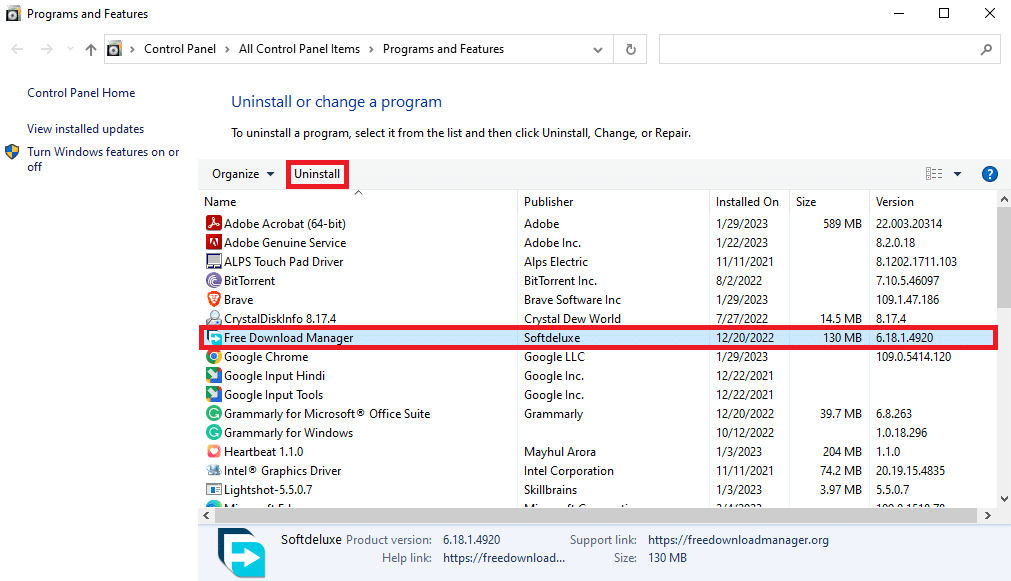Click the Intel Corporation publisher cell
This screenshot has width=1011, height=581.
tap(569, 471)
